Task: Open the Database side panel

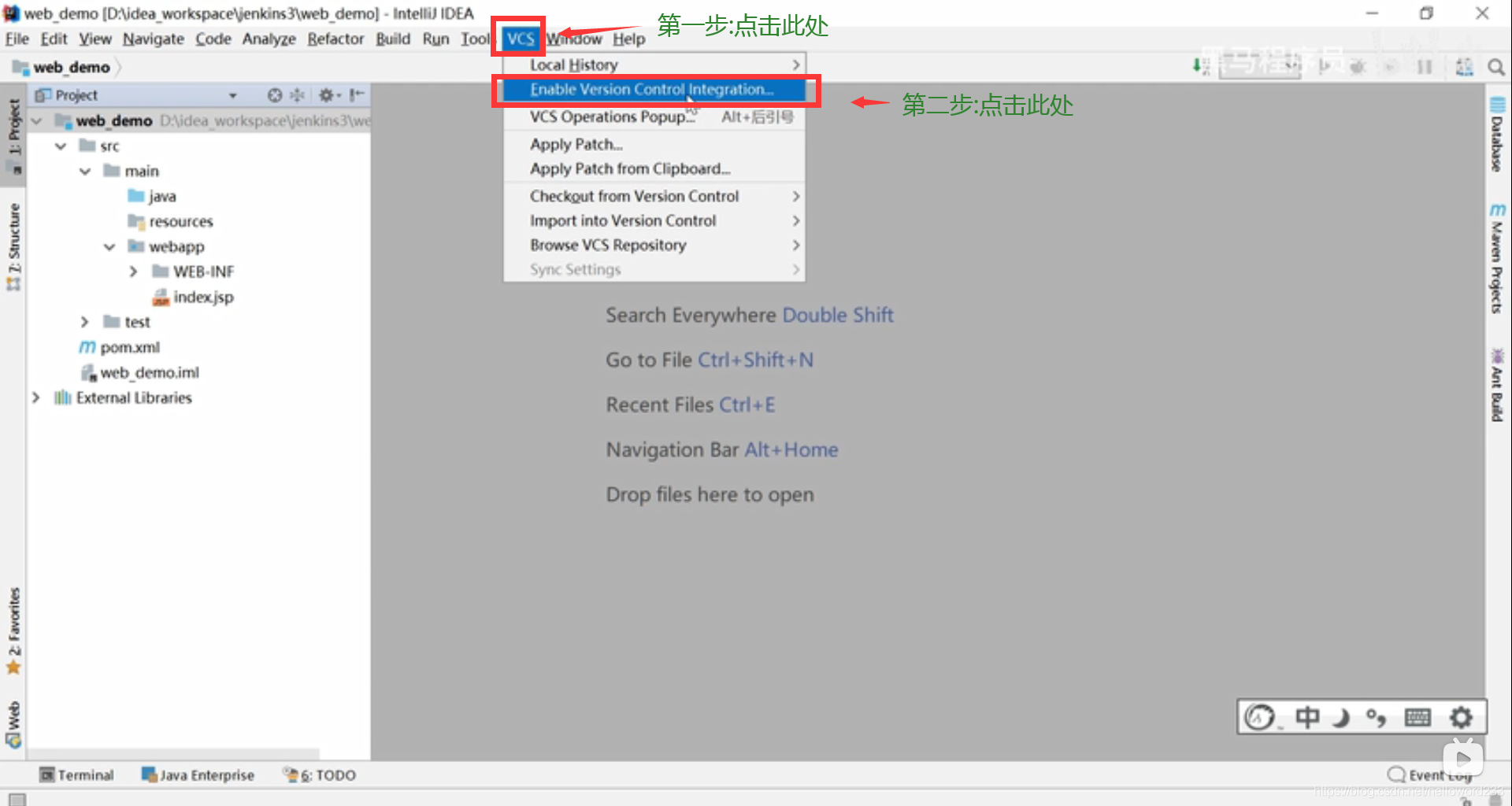Action: pos(1497,134)
